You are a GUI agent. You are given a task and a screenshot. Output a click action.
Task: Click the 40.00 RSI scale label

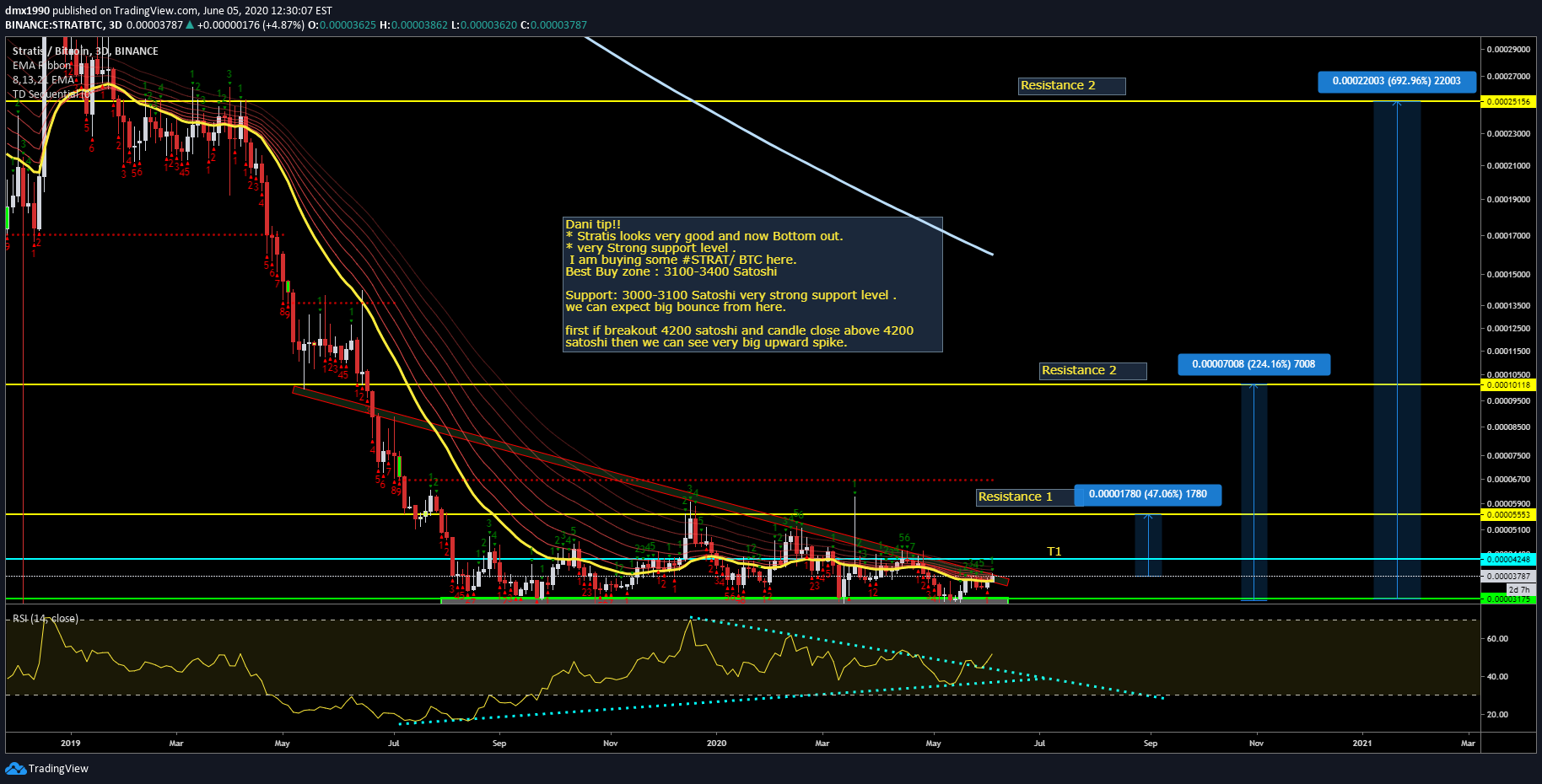(x=1497, y=676)
